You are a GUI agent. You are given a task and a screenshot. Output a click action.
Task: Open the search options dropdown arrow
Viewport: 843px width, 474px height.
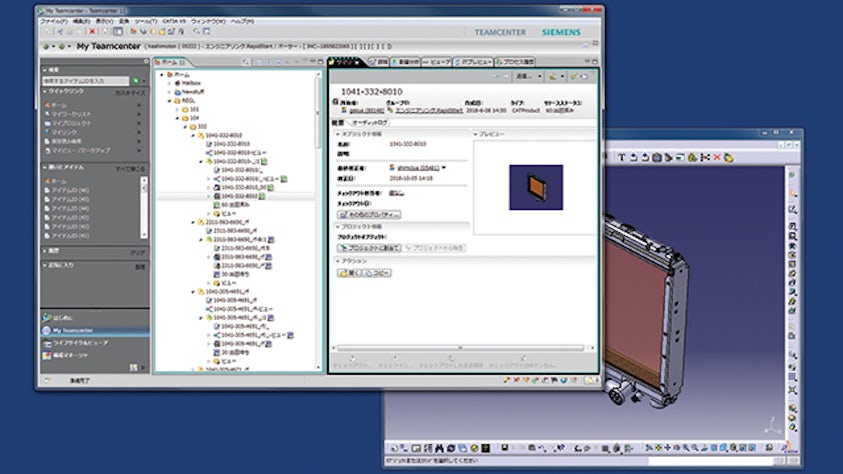144,81
